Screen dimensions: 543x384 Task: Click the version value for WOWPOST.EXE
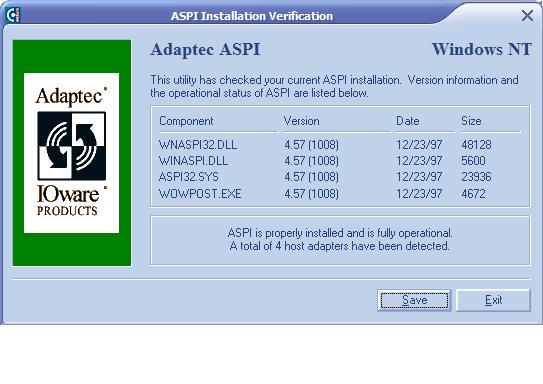point(311,194)
